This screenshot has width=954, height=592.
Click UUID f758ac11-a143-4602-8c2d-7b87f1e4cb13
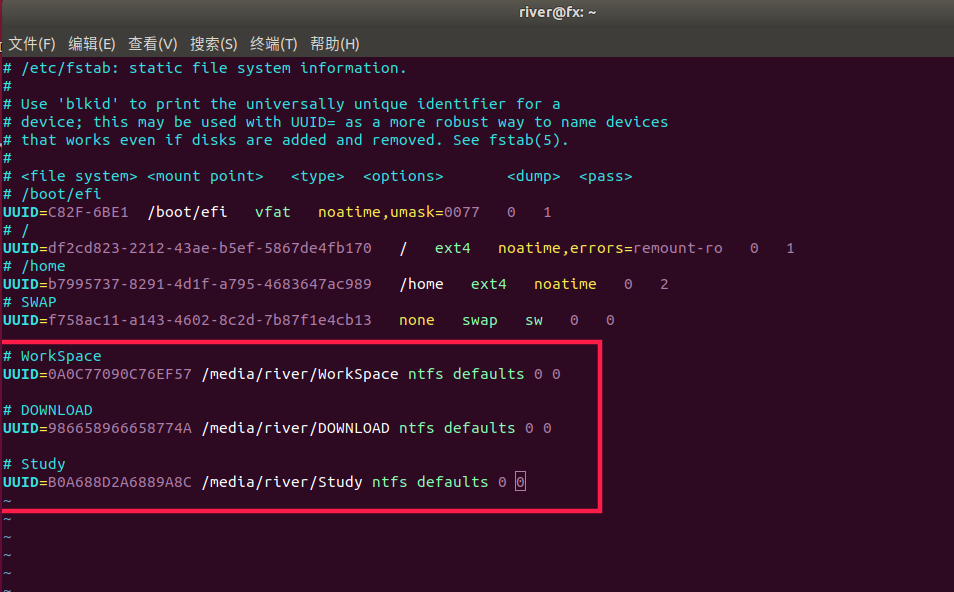[210, 320]
